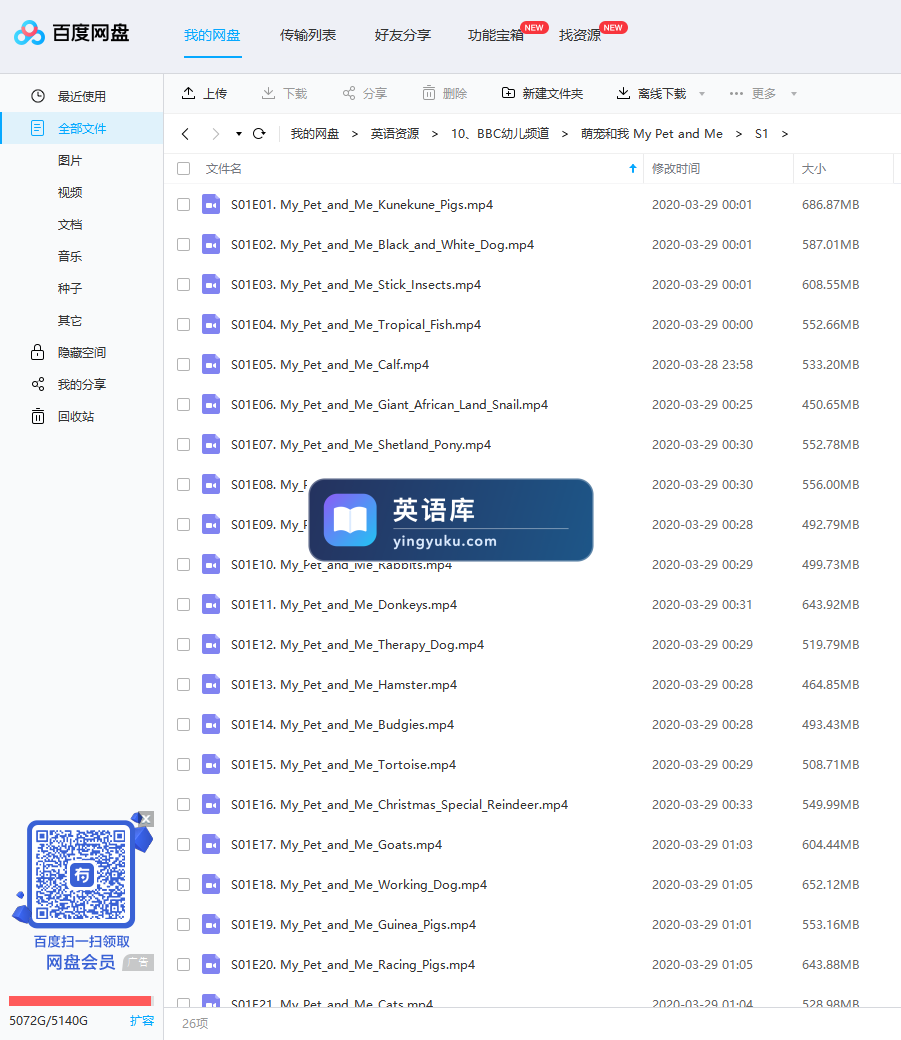The image size is (901, 1040).
Task: Go to 我的网盘 in breadcrumb
Action: [x=314, y=134]
